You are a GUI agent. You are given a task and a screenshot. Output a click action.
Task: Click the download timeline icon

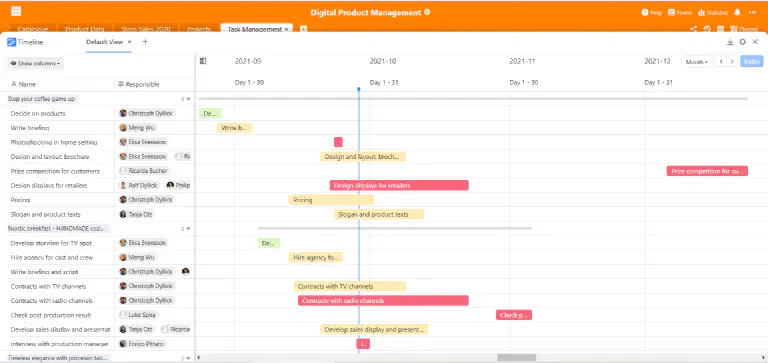[730, 42]
